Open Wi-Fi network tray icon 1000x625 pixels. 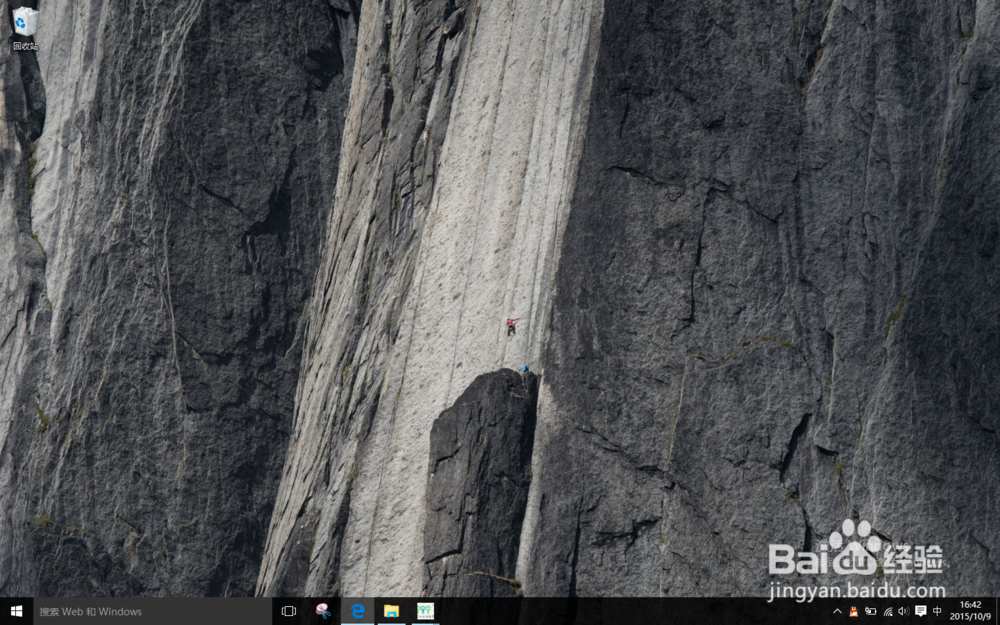888,612
